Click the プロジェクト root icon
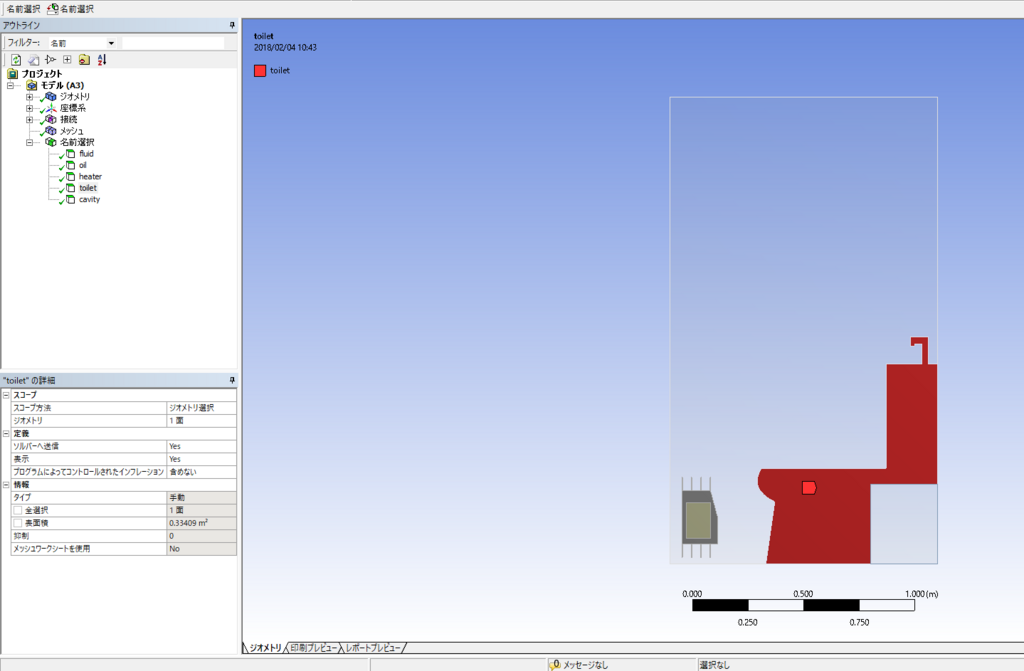Viewport: 1024px width, 671px height. (12, 74)
